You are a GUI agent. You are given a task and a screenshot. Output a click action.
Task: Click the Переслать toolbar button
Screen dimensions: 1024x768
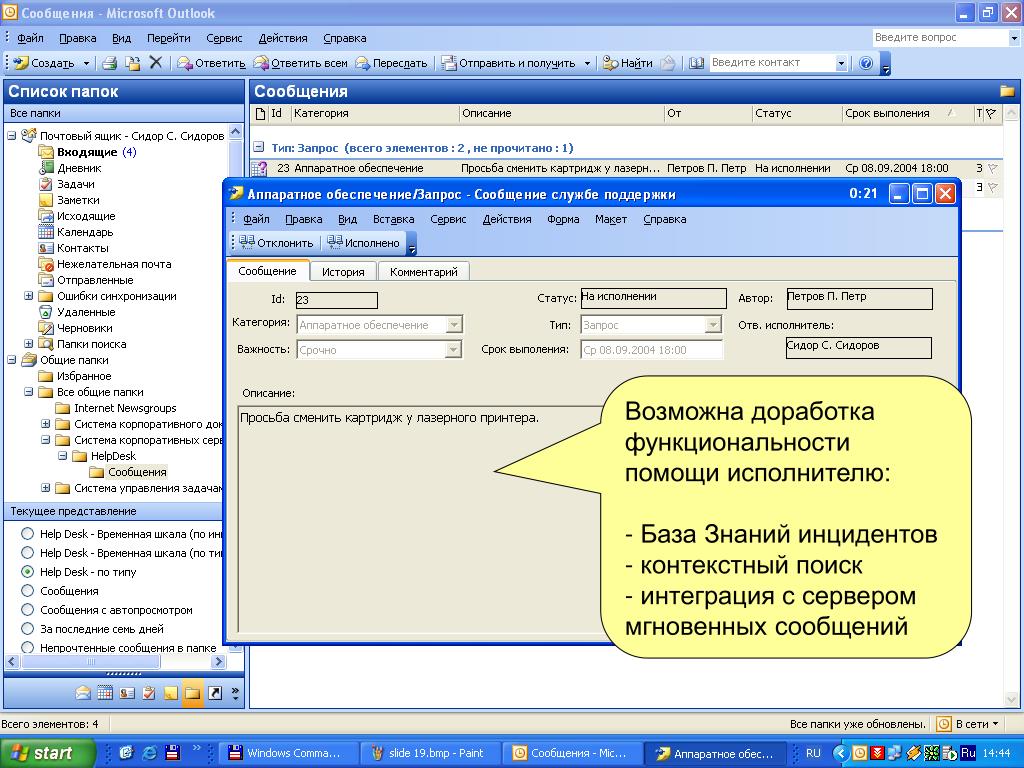pyautogui.click(x=391, y=63)
